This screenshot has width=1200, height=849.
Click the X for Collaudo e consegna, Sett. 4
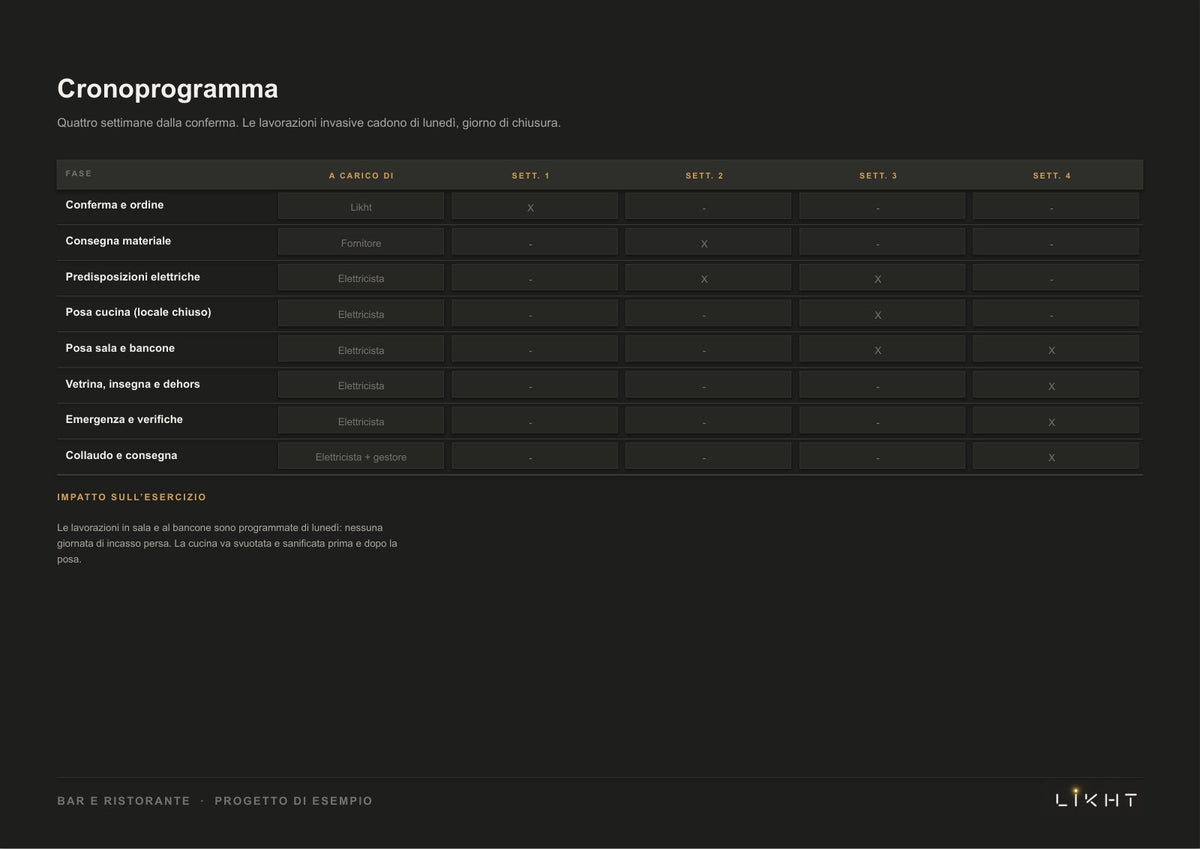[x=1052, y=458]
